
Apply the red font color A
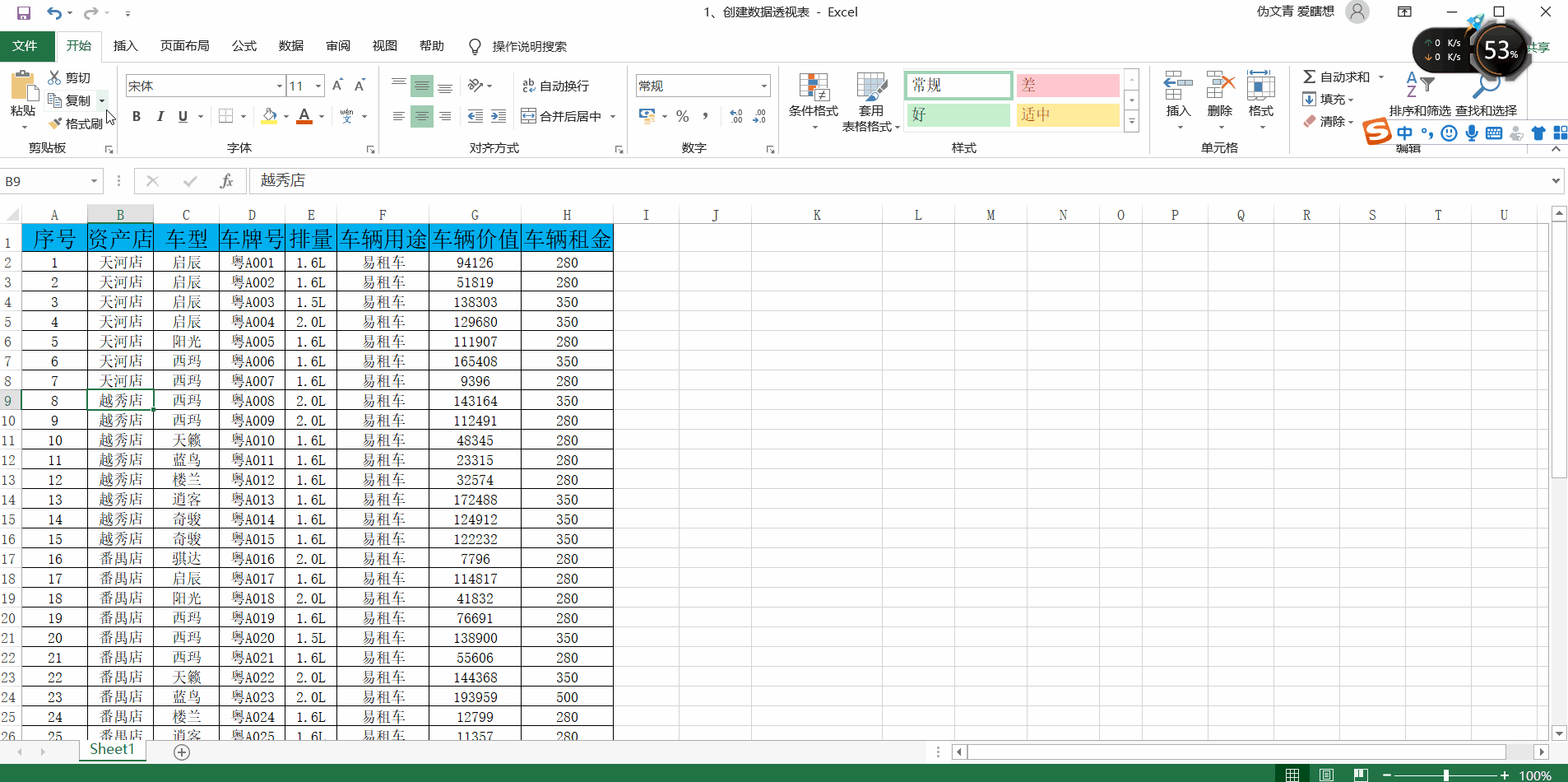[x=304, y=116]
